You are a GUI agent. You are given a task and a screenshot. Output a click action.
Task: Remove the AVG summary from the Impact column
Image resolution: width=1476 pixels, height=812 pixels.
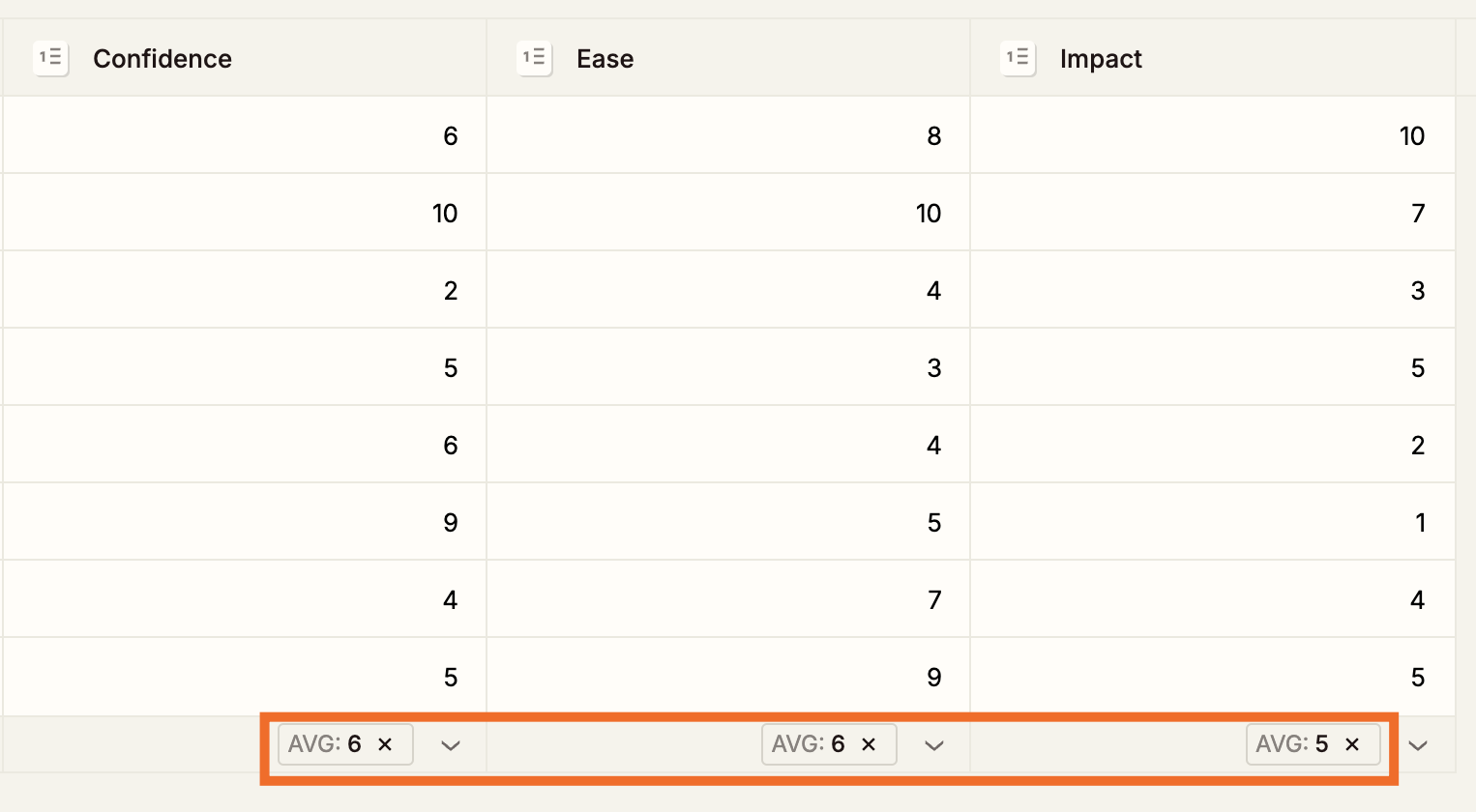[1353, 744]
